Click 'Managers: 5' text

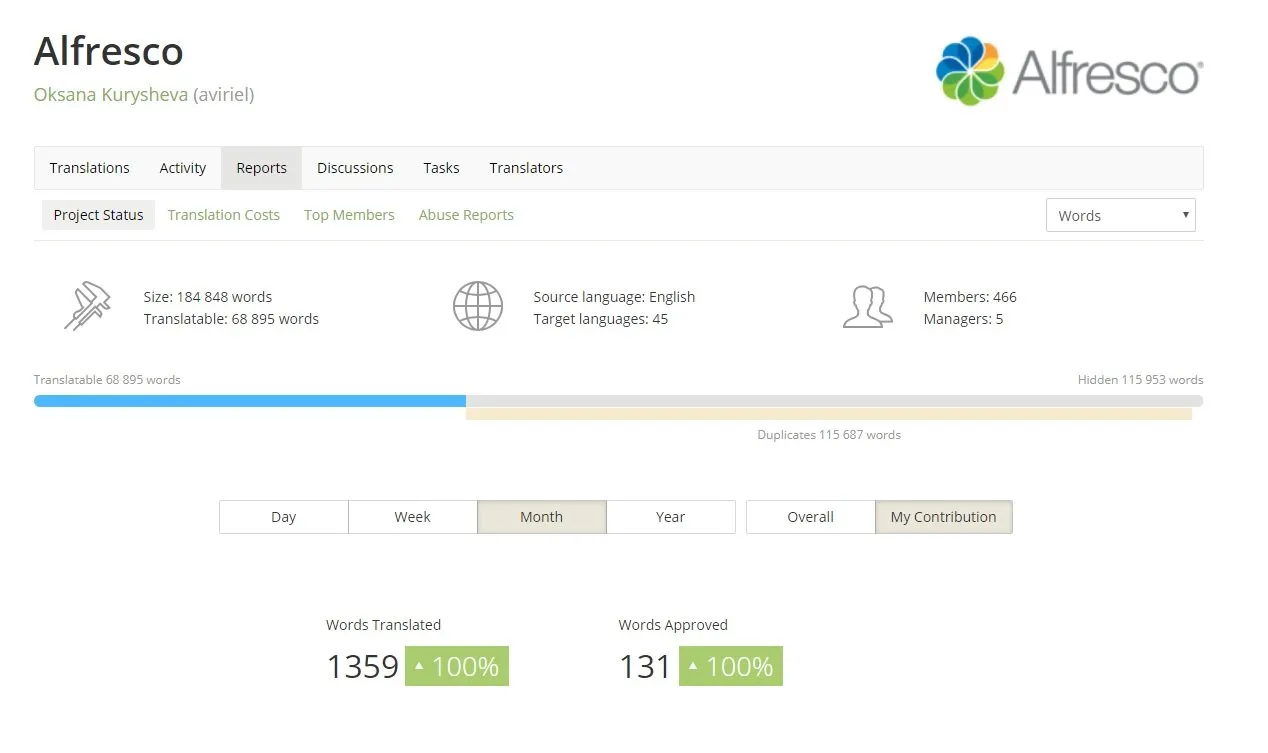[x=963, y=319]
